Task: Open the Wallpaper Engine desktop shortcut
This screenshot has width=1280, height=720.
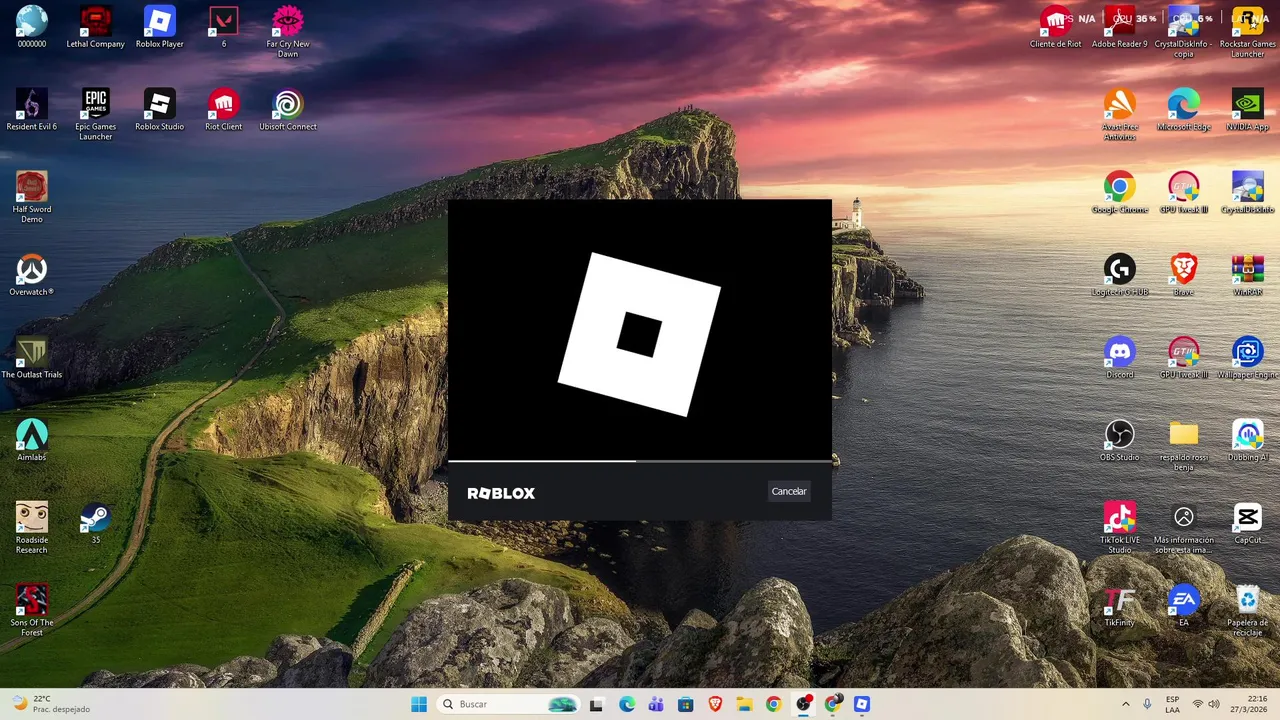Action: pyautogui.click(x=1248, y=358)
